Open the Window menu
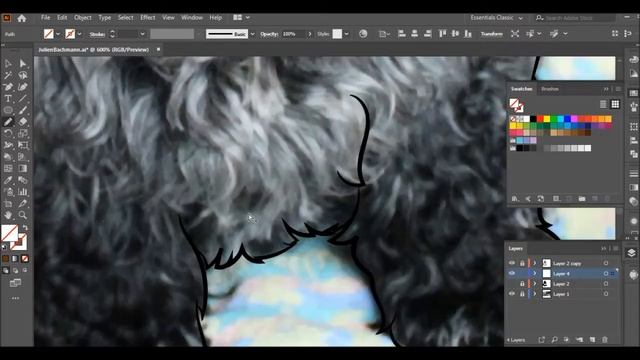This screenshot has height=360, width=640. point(192,18)
